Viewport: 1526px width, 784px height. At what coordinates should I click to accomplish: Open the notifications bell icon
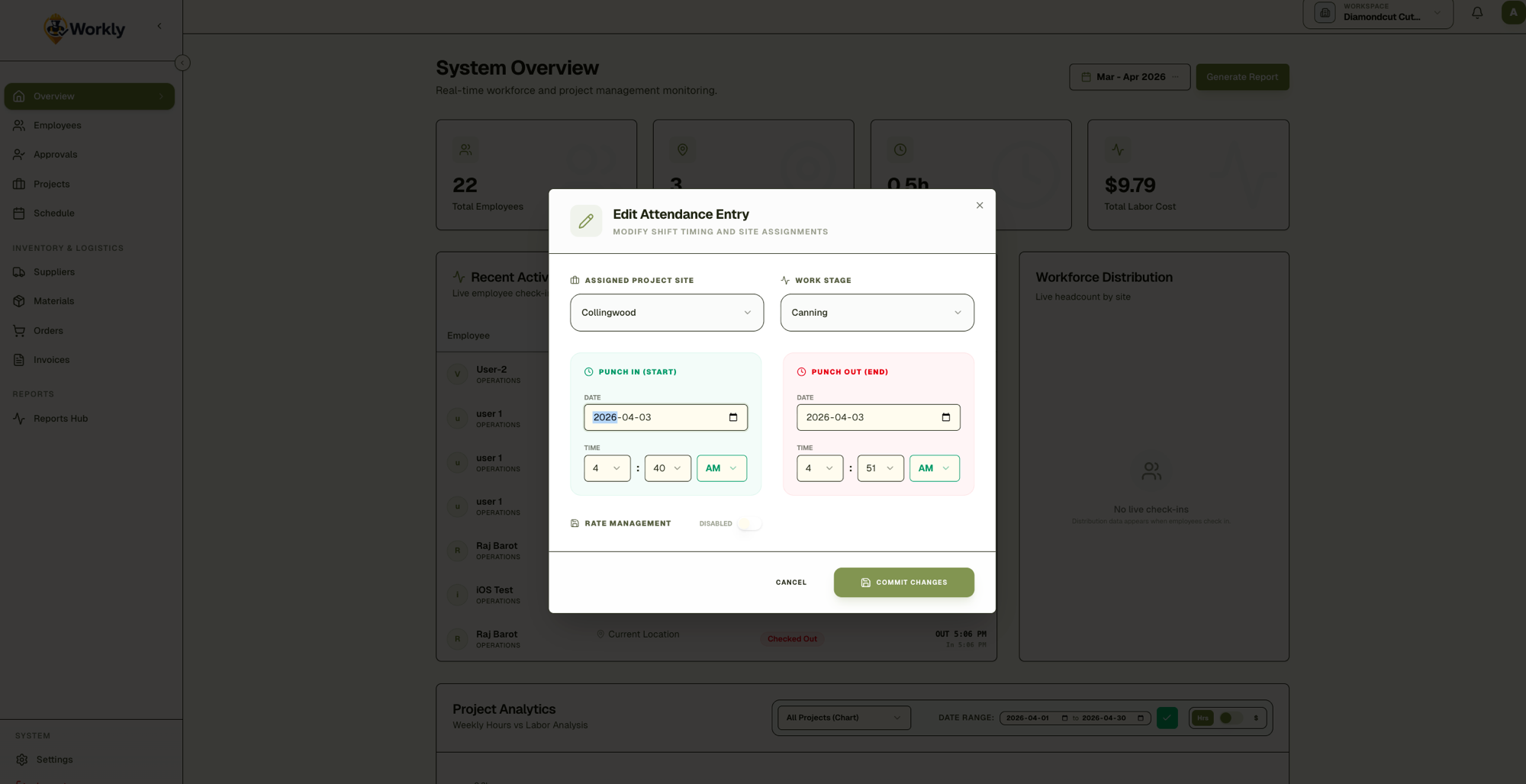coord(1476,12)
